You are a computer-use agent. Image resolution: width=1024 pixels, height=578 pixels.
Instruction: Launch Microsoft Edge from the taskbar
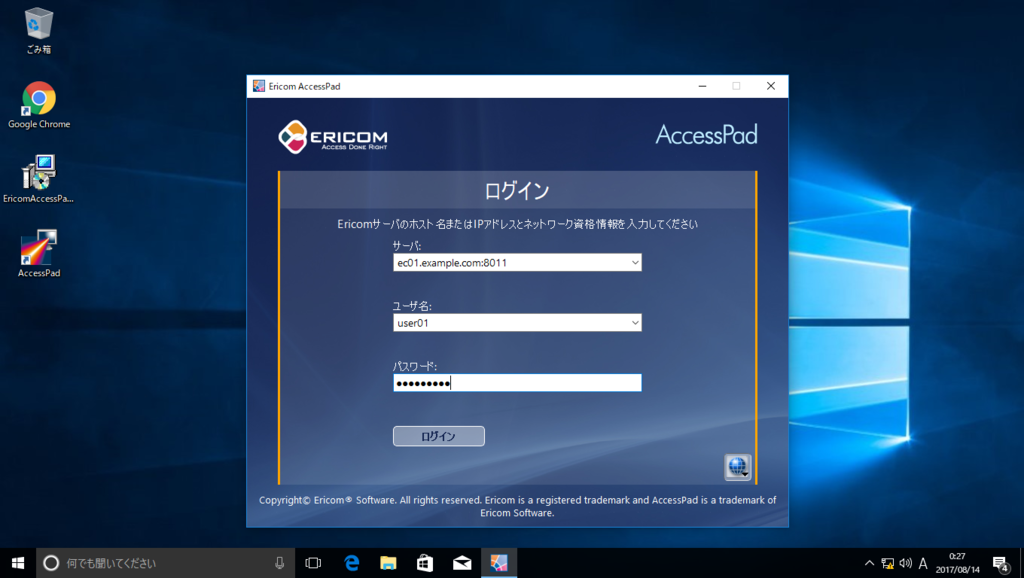[351, 563]
